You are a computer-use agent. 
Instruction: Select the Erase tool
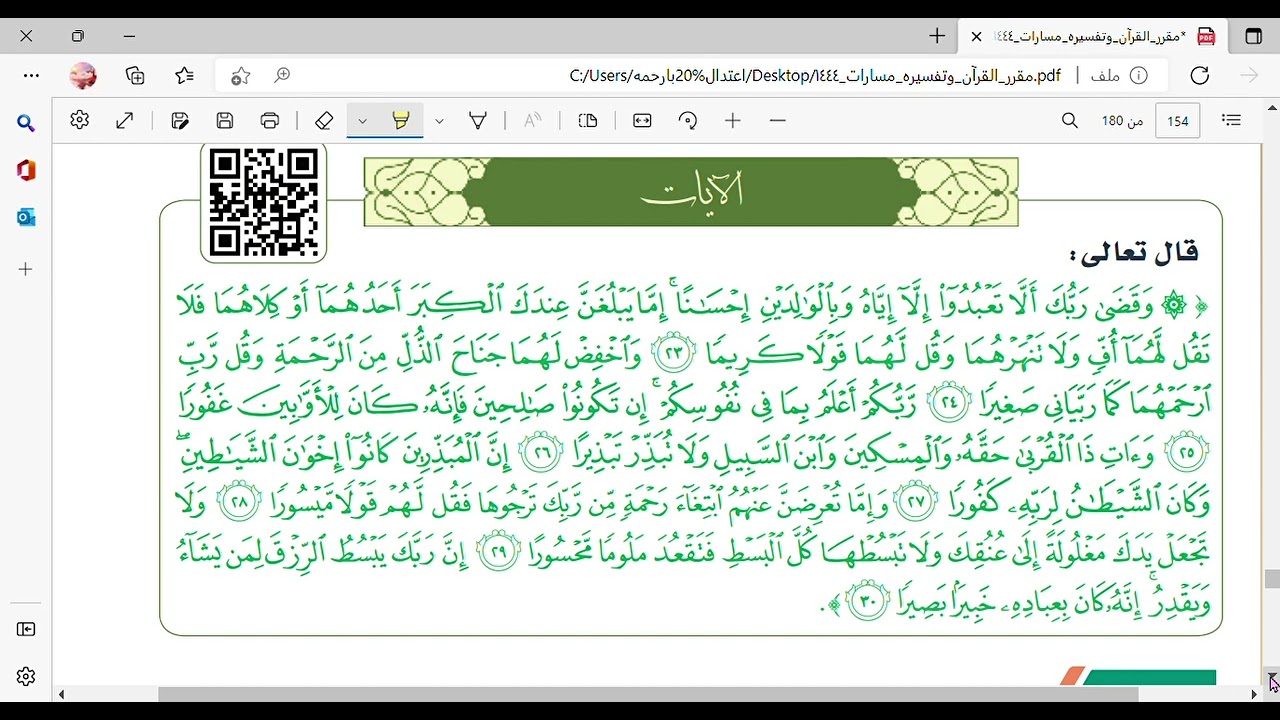323,120
